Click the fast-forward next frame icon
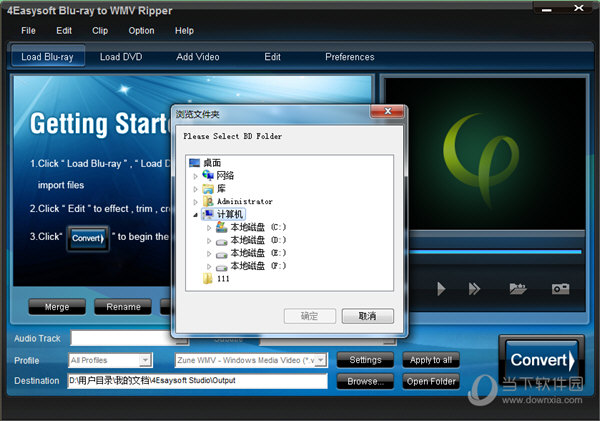This screenshot has height=421, width=600. pos(474,289)
